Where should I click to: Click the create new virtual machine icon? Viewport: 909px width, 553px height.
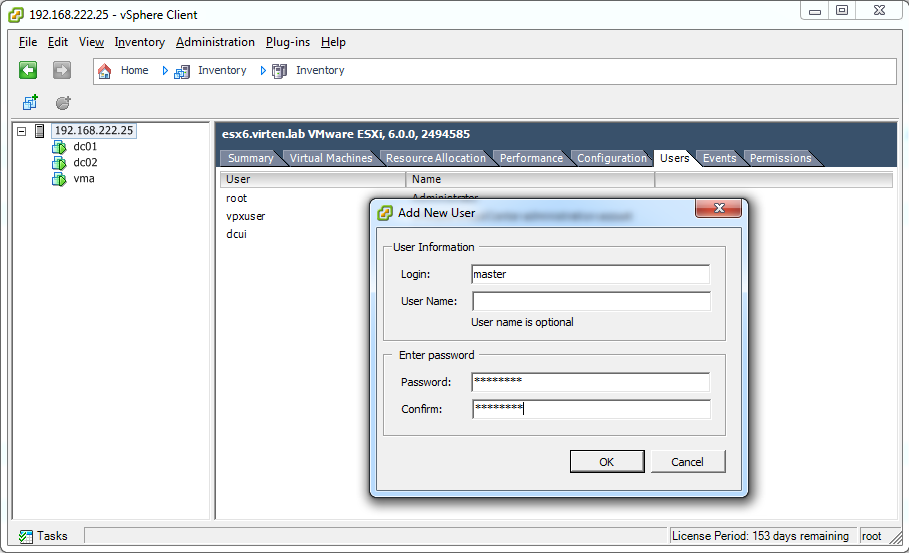tap(30, 103)
